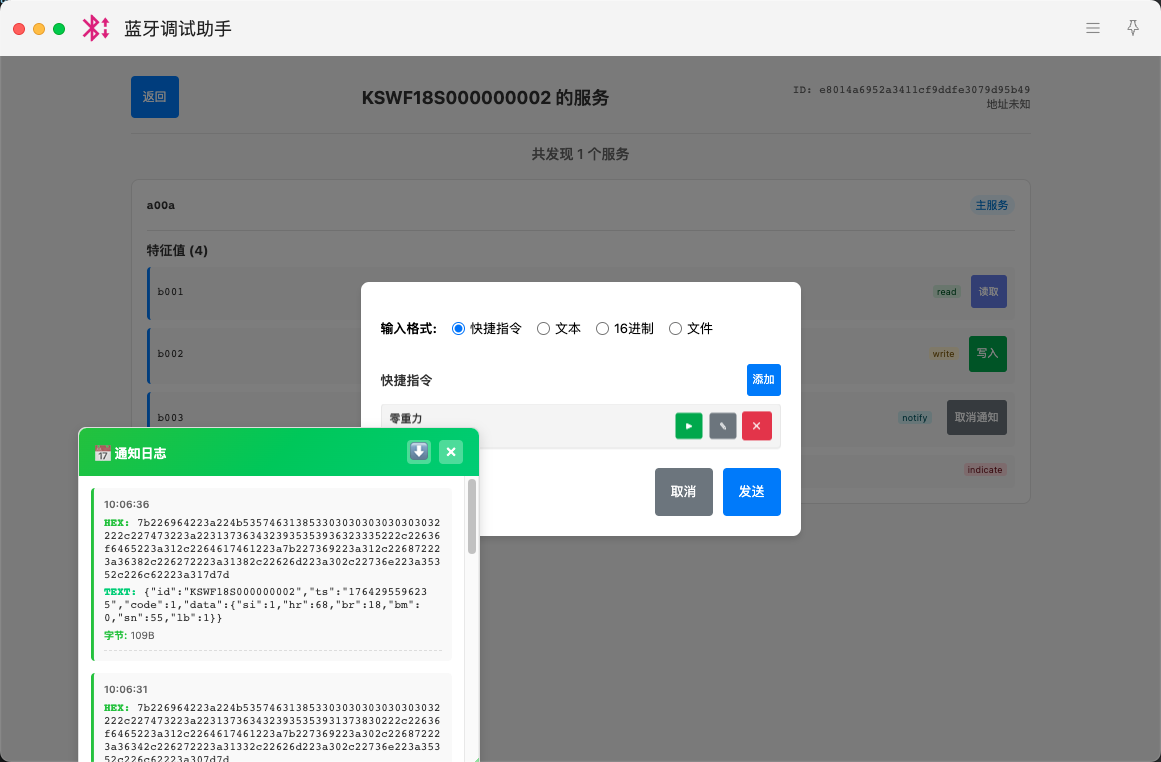
Task: Switch input format to 文件
Action: (675, 328)
